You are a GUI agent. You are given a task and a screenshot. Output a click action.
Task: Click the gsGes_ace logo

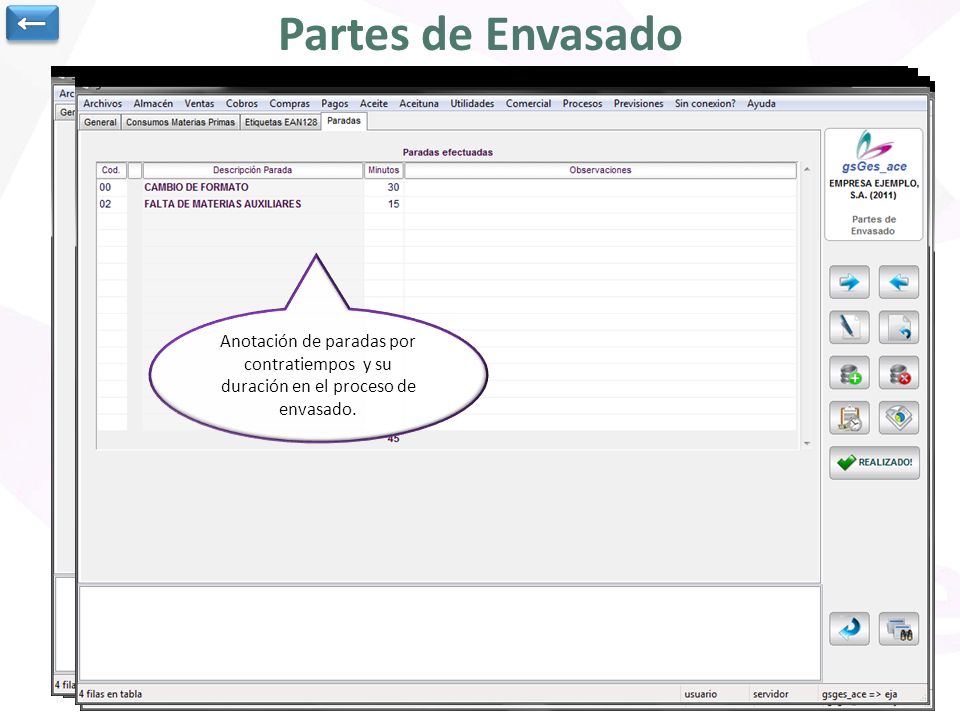(874, 152)
